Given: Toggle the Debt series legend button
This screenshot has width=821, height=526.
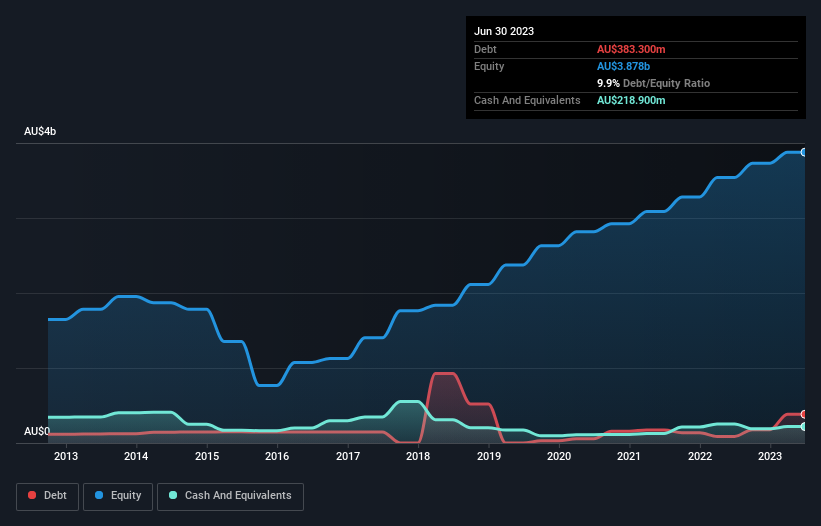Looking at the screenshot, I should (48, 496).
